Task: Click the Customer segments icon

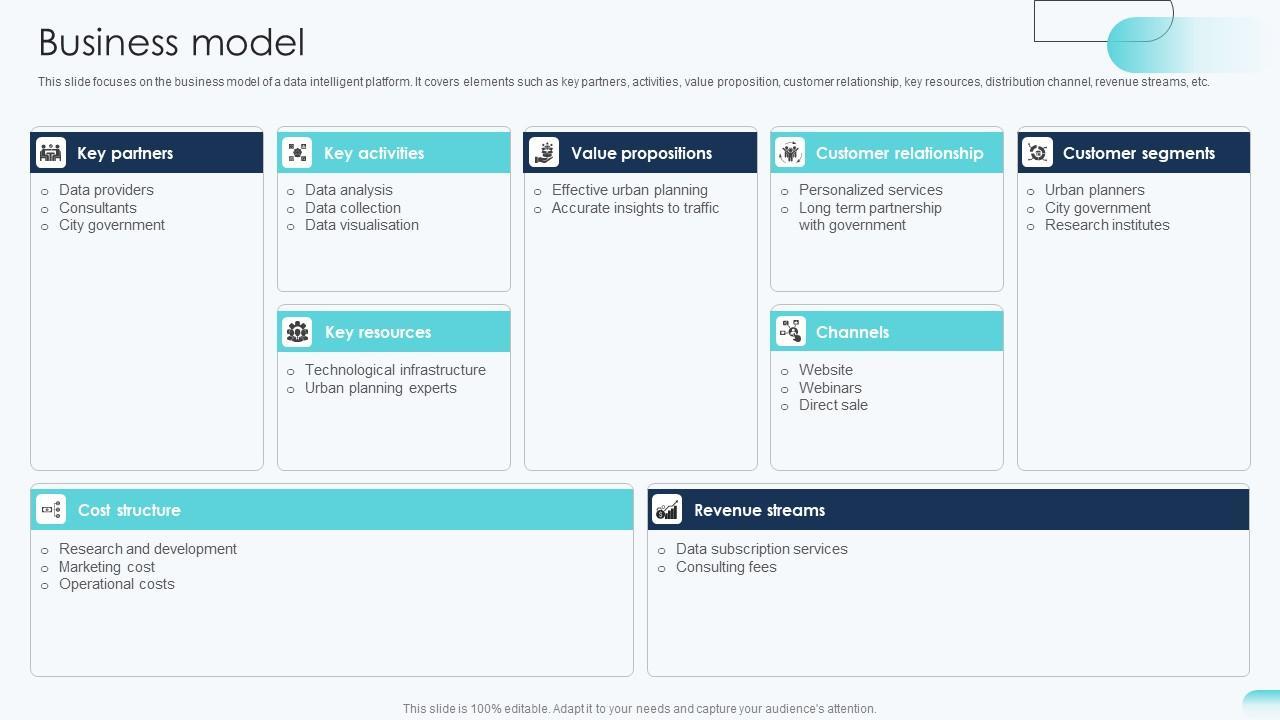Action: tap(1037, 153)
